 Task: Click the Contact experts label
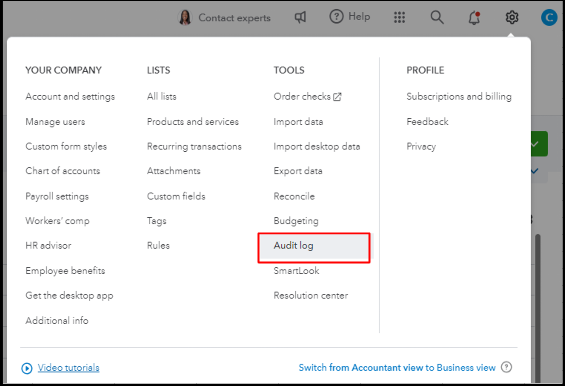(x=234, y=18)
